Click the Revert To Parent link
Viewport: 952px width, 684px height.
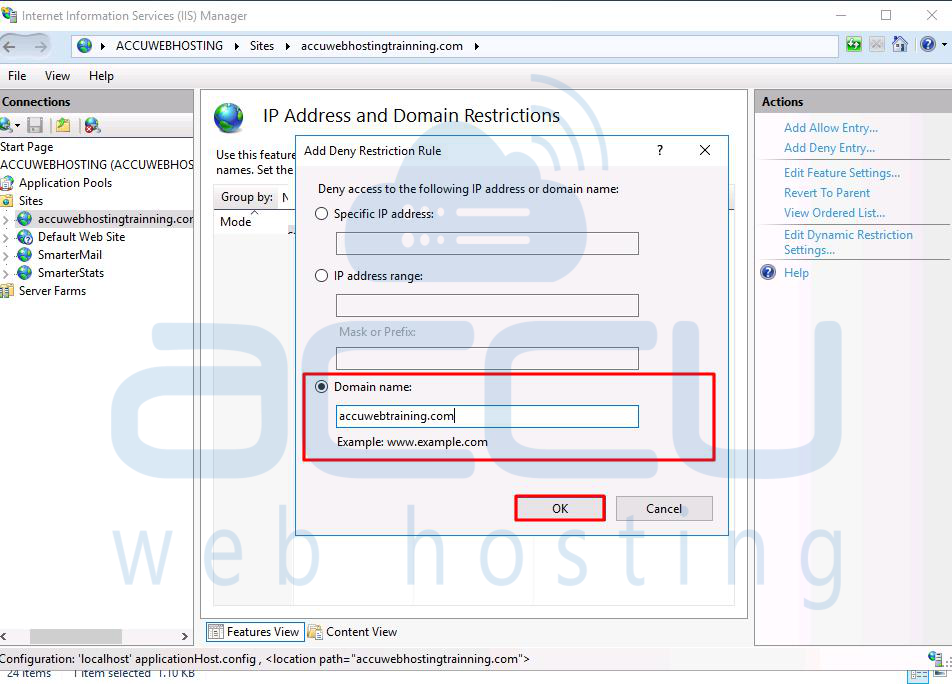(x=827, y=193)
